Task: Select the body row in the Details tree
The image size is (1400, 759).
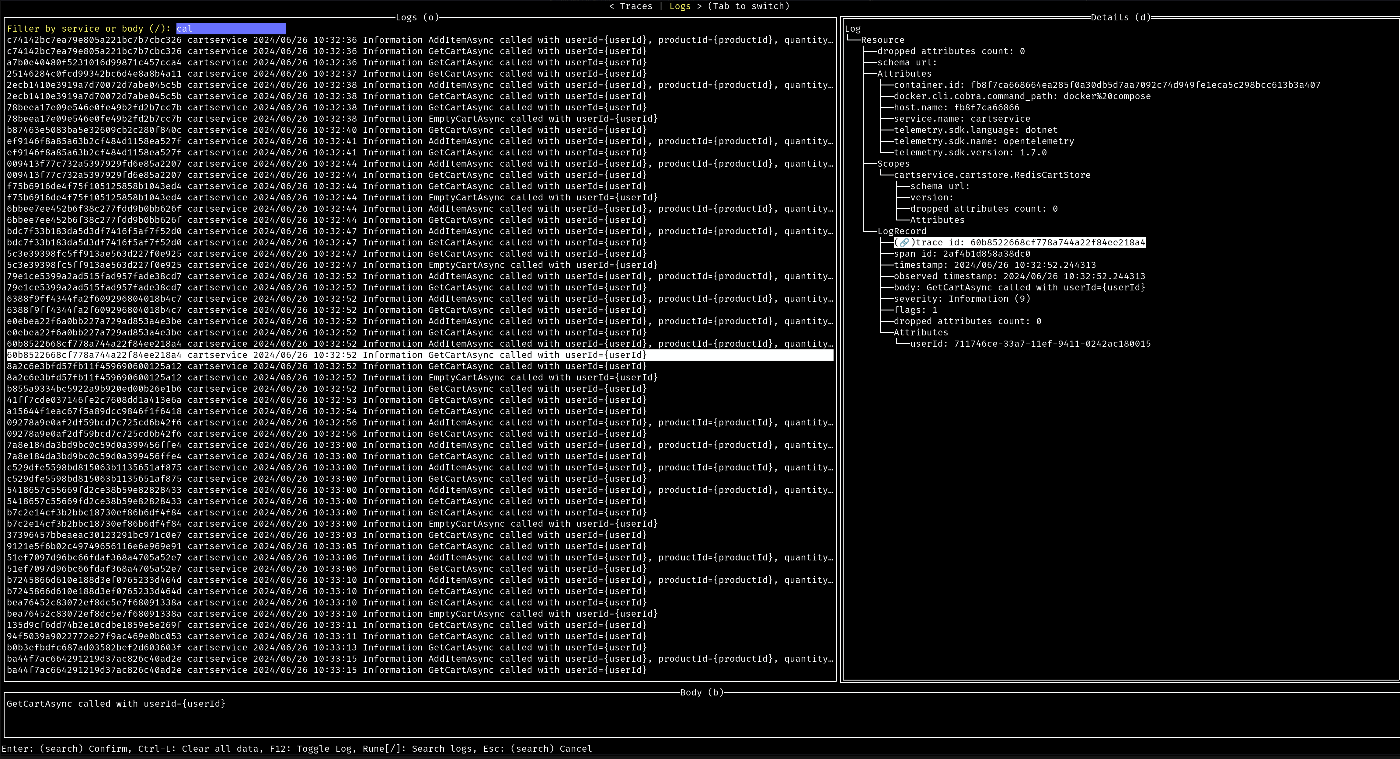Action: [1019, 287]
